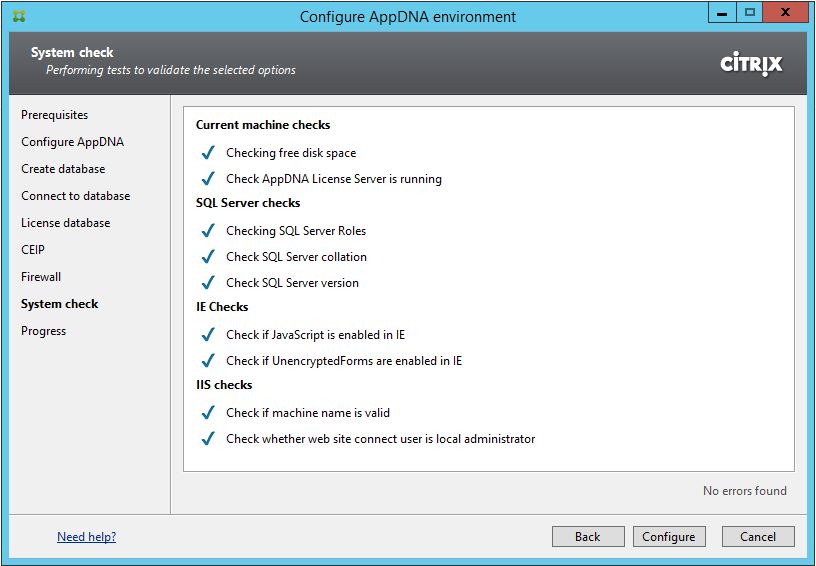This screenshot has width=816, height=566.
Task: Click checkmark beside UnencryptedForms check
Action: [x=208, y=361]
